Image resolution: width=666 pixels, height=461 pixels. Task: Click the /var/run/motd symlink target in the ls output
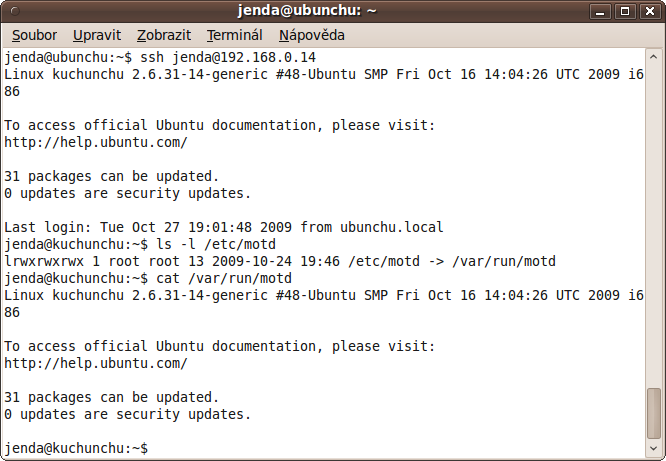tap(504, 261)
